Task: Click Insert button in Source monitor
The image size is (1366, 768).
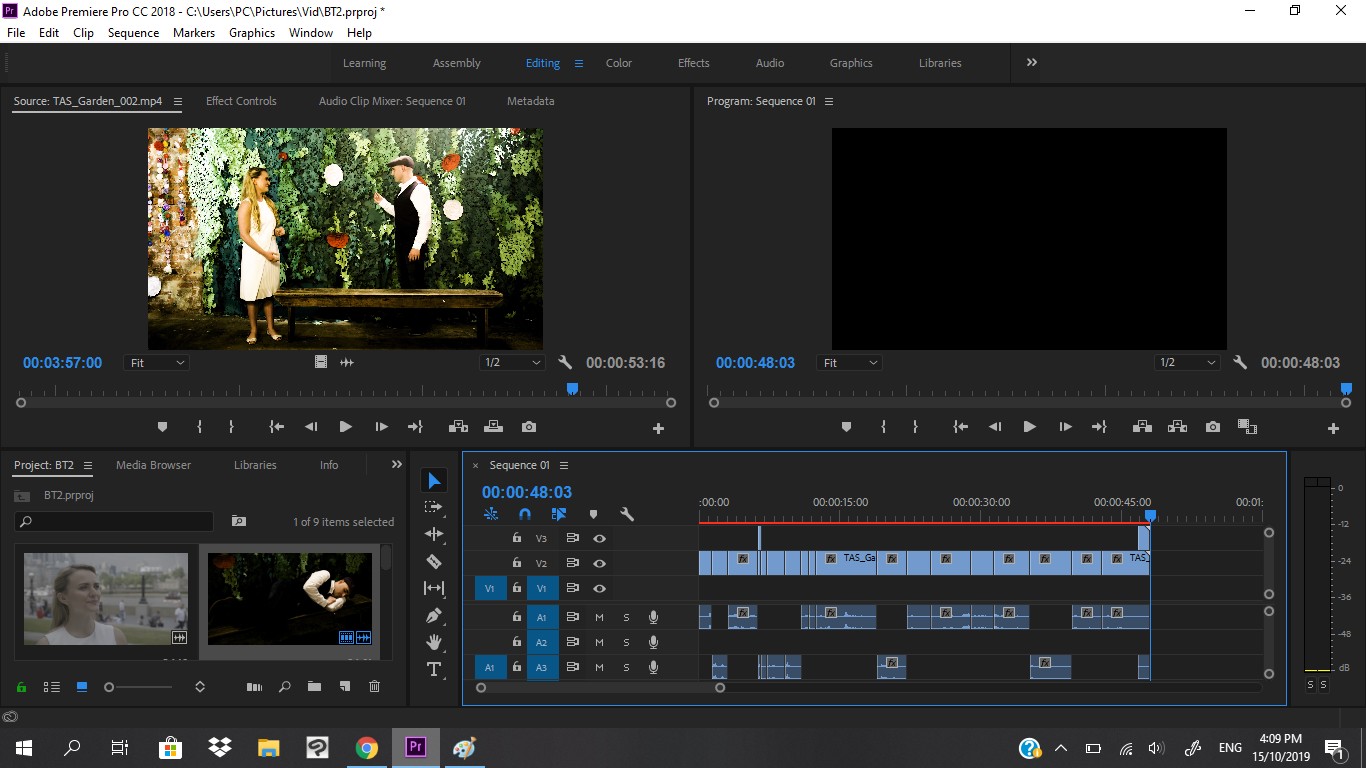Action: point(458,427)
